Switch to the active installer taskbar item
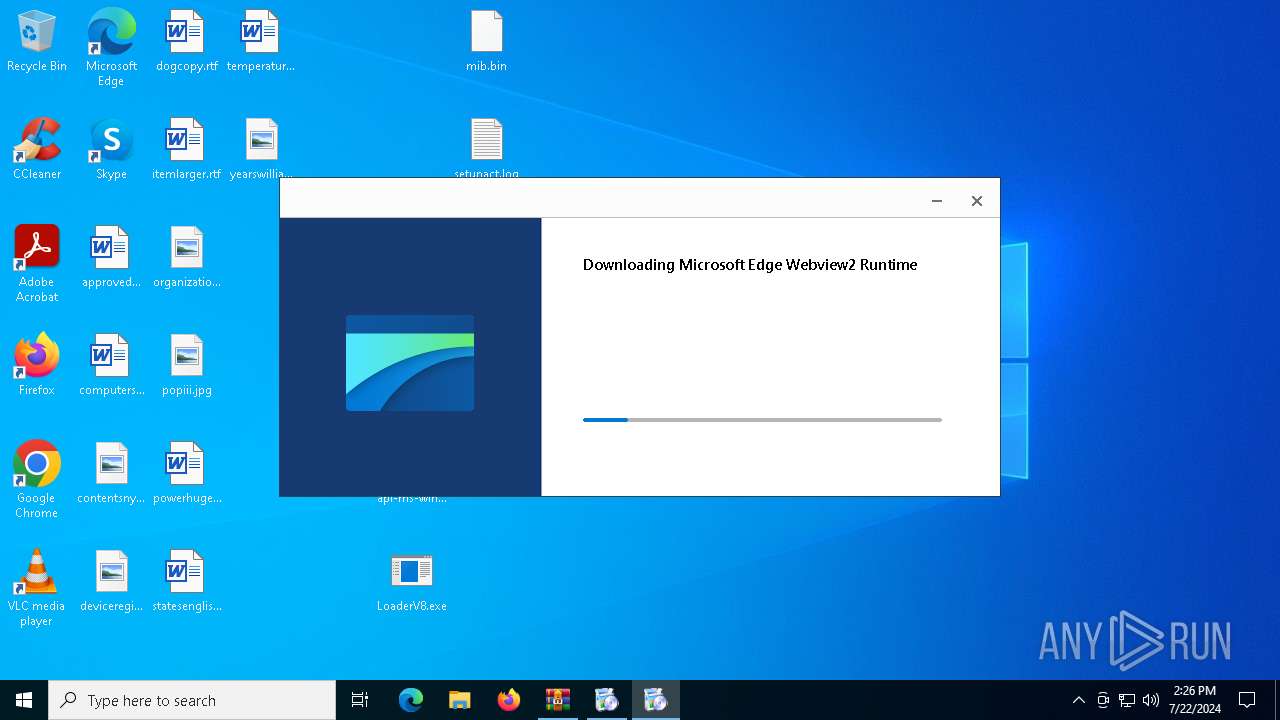This screenshot has width=1280, height=720. (656, 700)
